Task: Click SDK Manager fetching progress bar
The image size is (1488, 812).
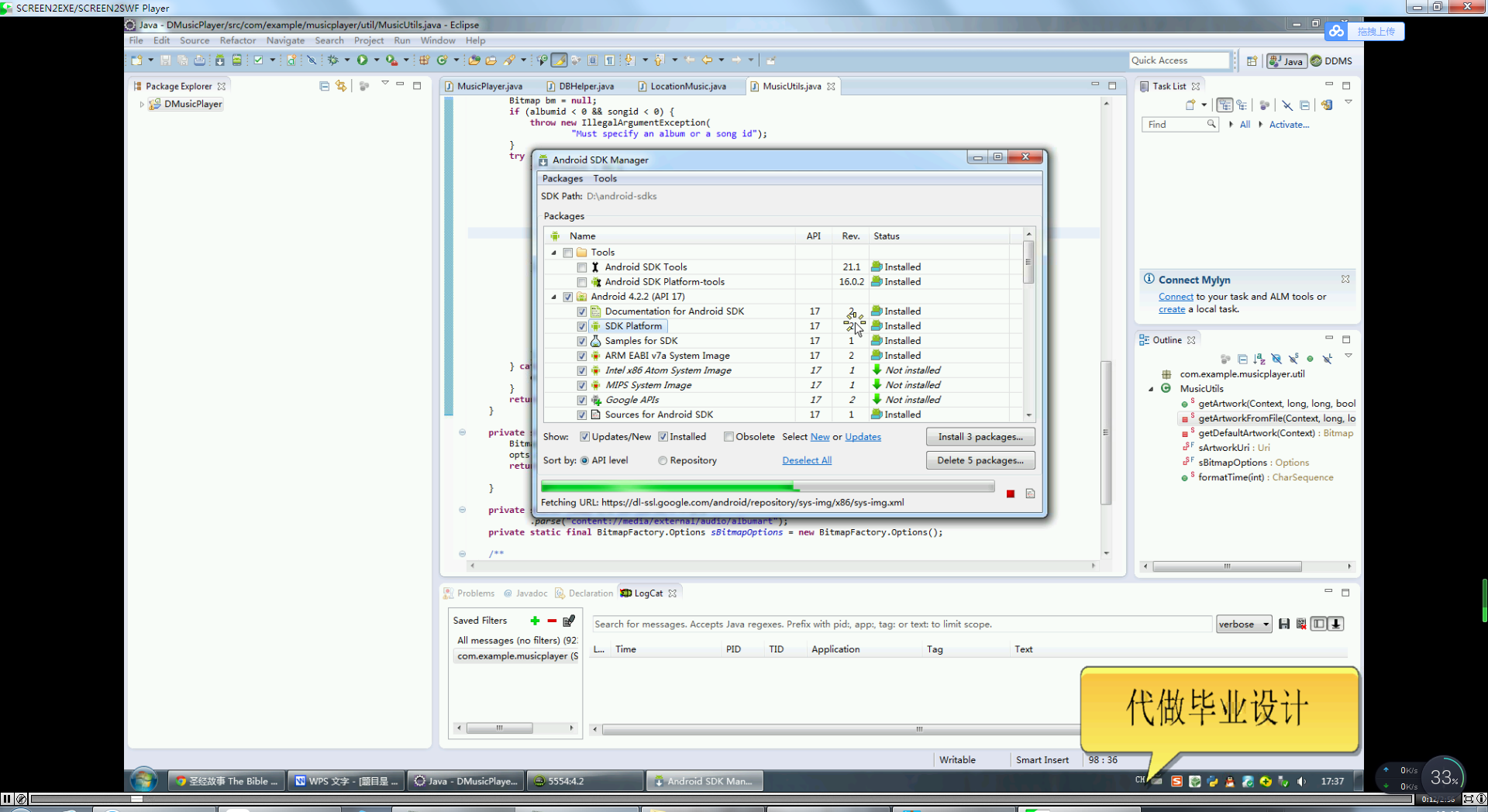Action: pos(767,487)
